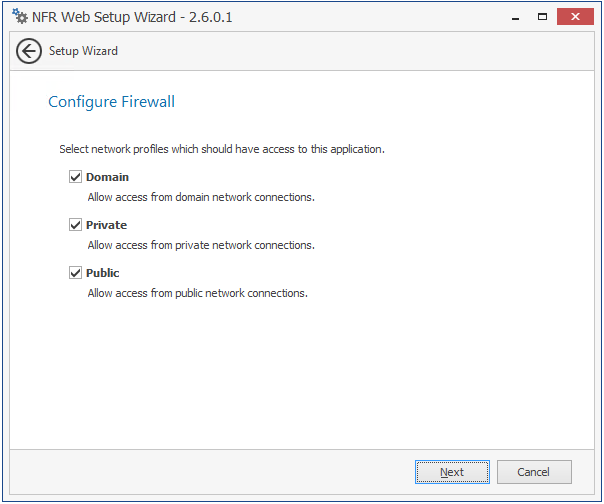Click the bold "Private" label text
This screenshot has height=504, width=604.
[106, 225]
